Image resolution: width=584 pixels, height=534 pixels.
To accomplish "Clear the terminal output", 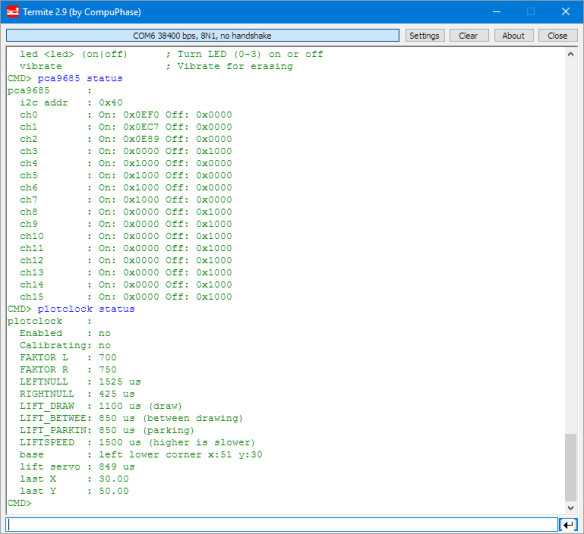I will coord(469,36).
